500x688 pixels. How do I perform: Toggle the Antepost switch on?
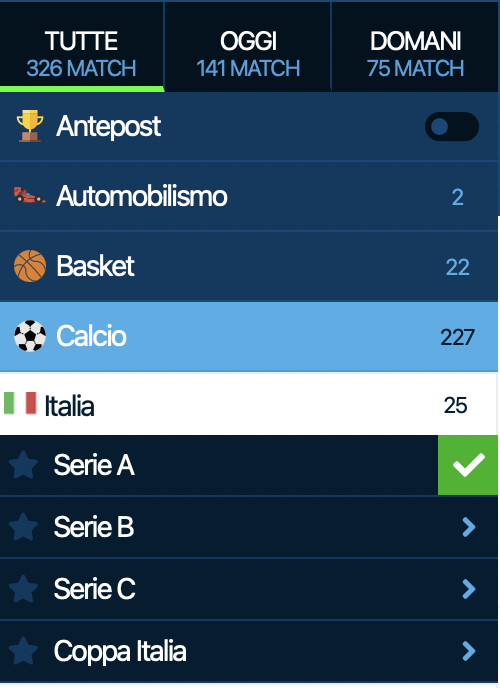coord(452,127)
